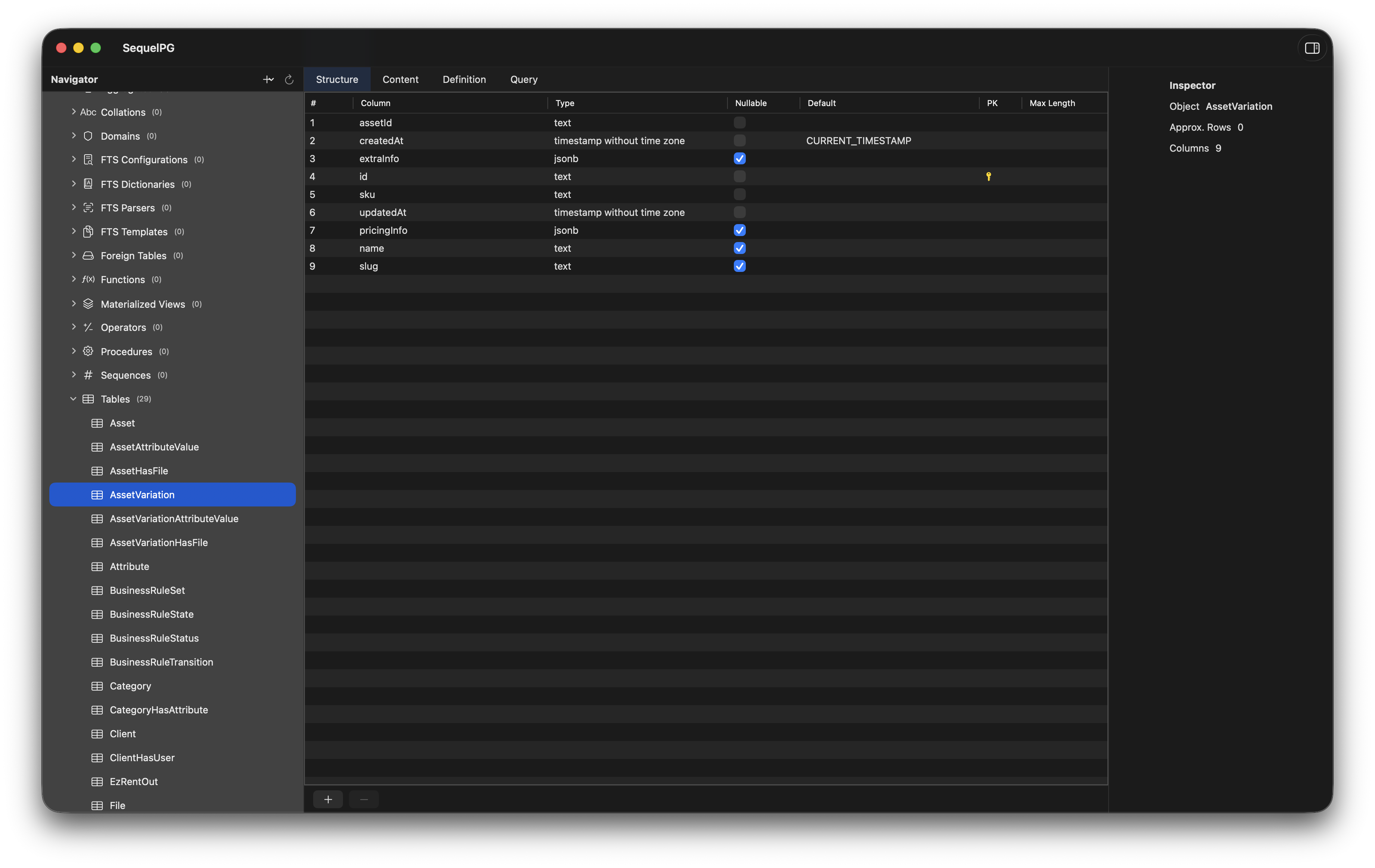Click the table icon next to AssetVariation

click(96, 495)
